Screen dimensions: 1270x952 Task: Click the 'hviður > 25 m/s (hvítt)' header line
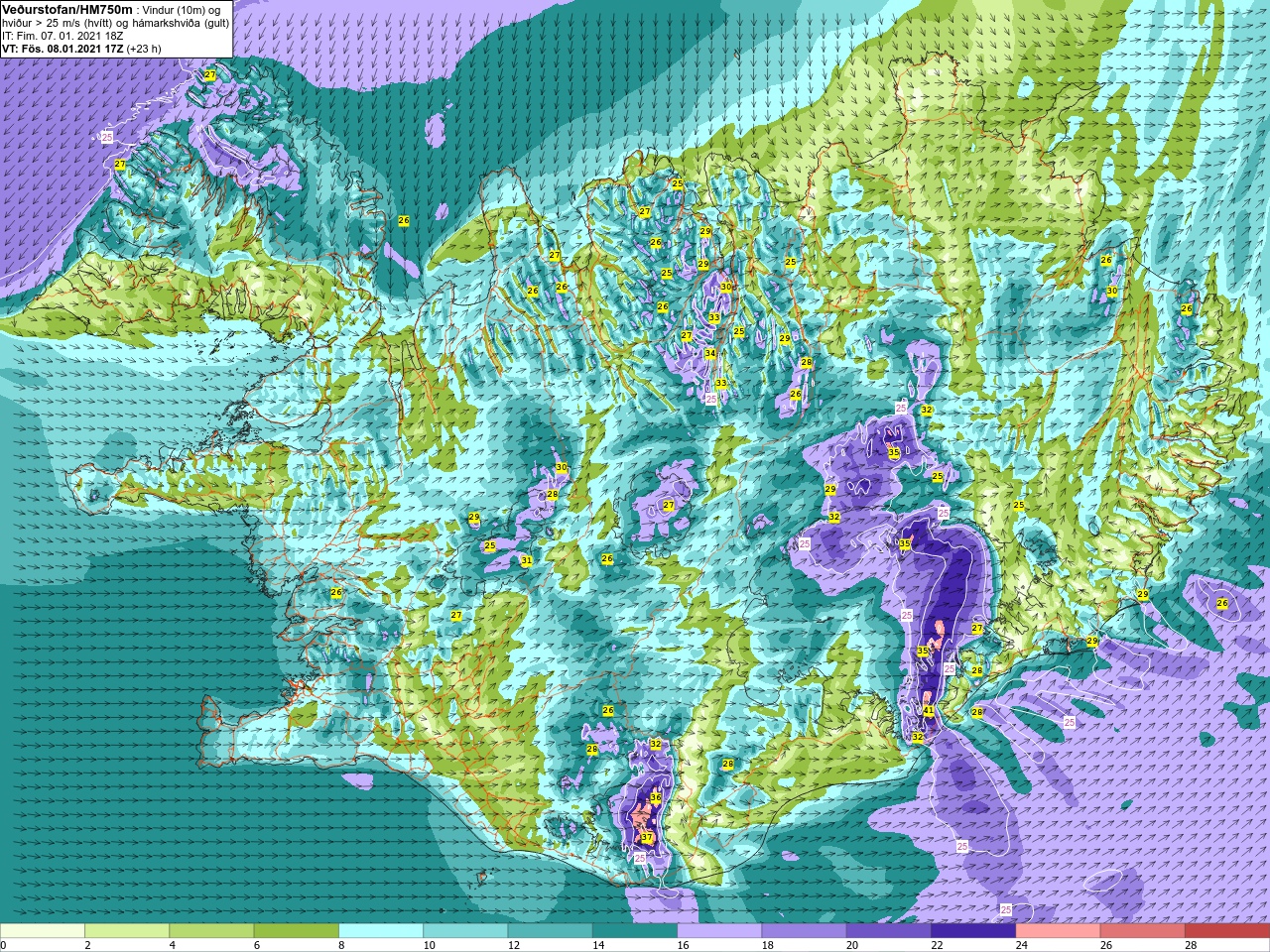pyautogui.click(x=116, y=23)
